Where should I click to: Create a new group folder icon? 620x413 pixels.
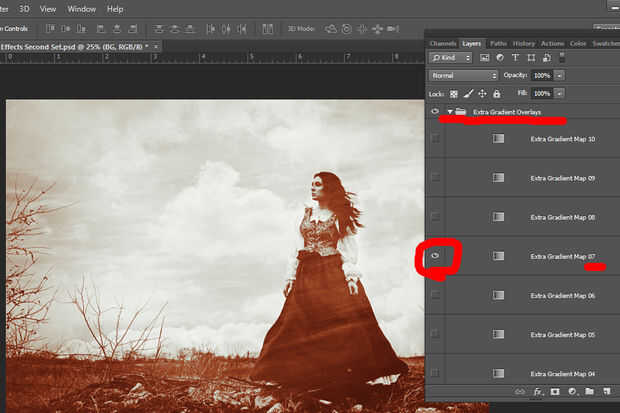tap(589, 391)
